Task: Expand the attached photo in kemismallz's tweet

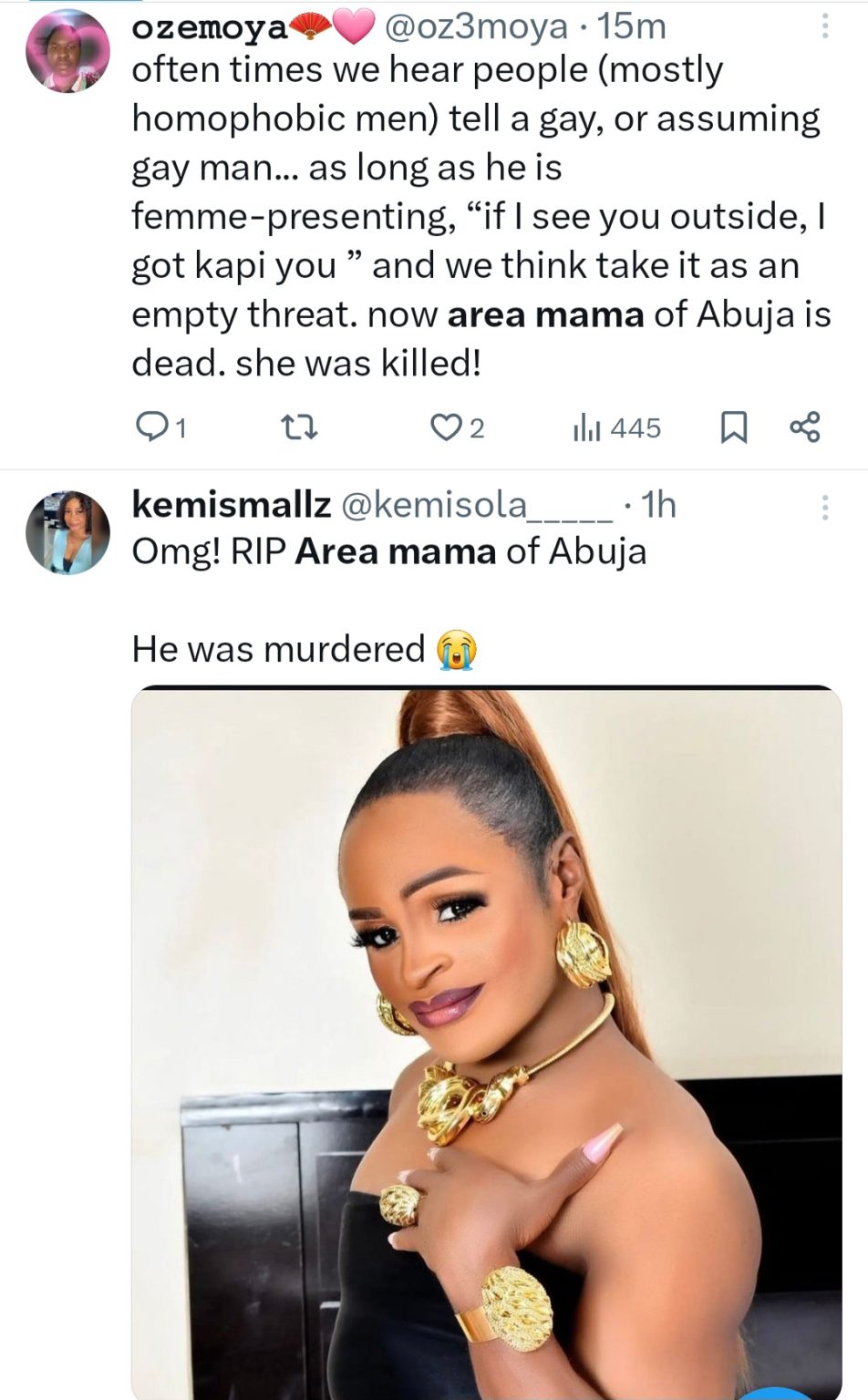Action: 486,1039
